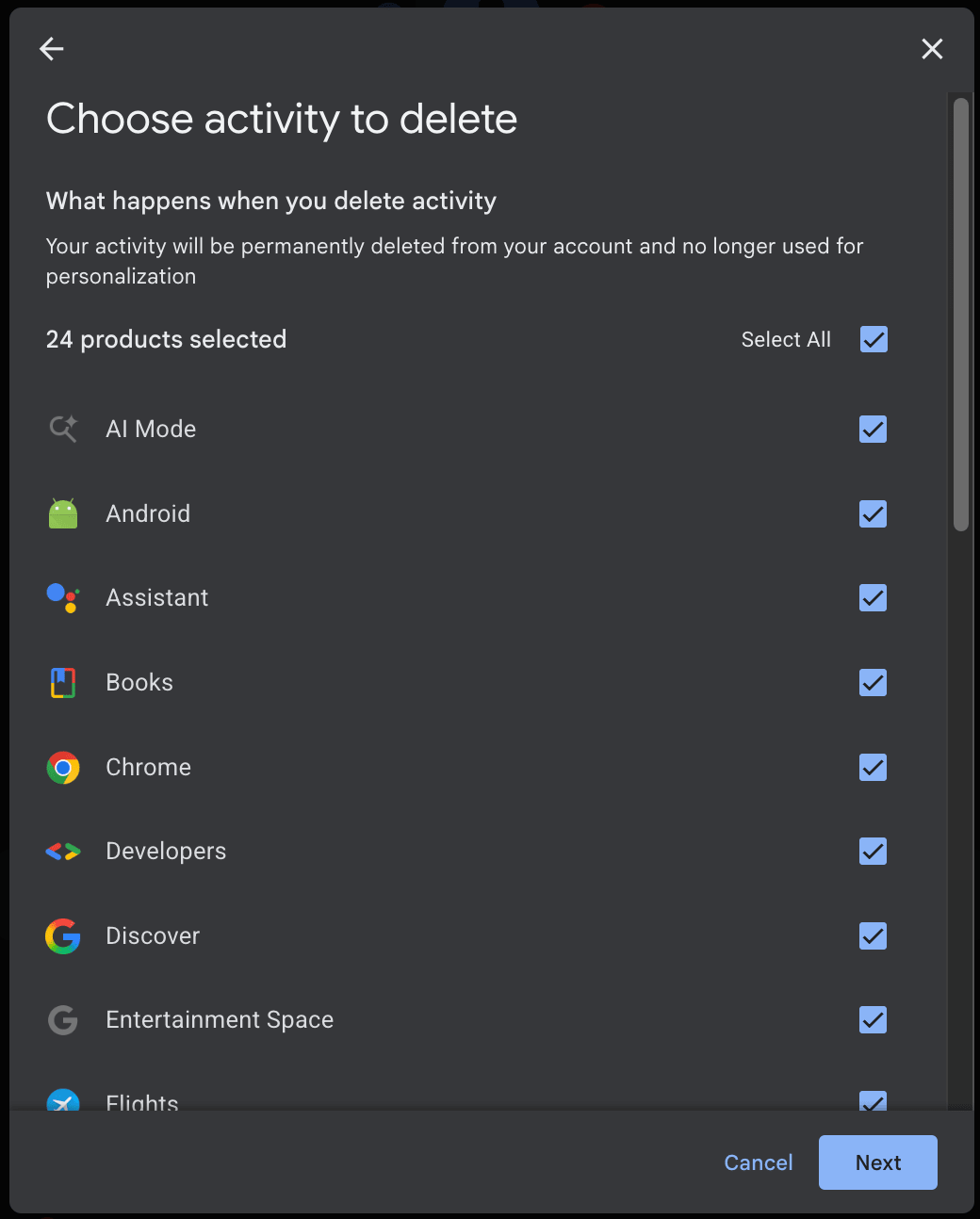Click the vertical scrollbar thumb
Image resolution: width=980 pixels, height=1219 pixels.
tap(961, 315)
